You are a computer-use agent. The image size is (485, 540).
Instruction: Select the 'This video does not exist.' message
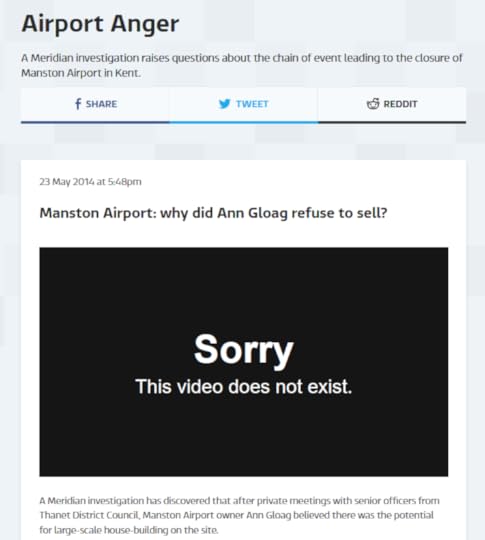pyautogui.click(x=244, y=386)
